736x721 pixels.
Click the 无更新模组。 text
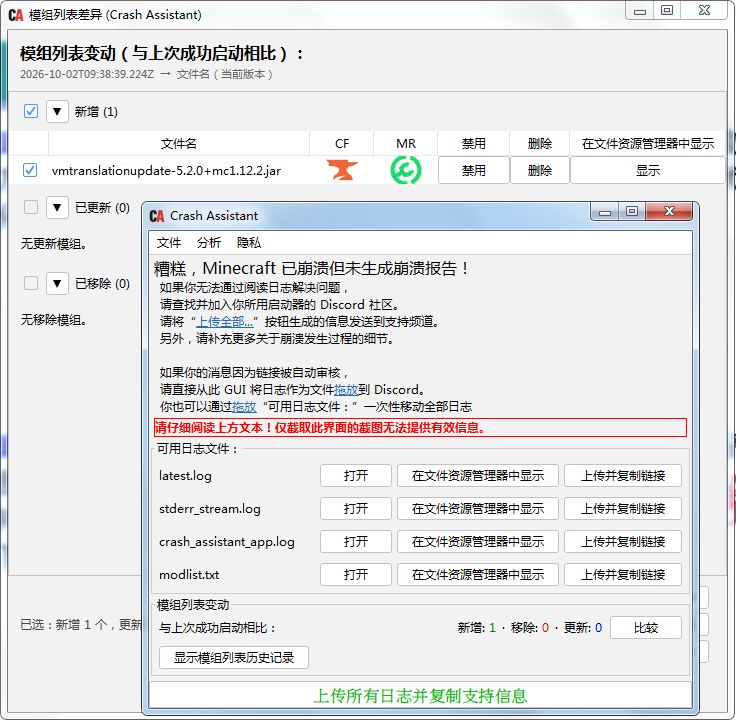[x=54, y=244]
